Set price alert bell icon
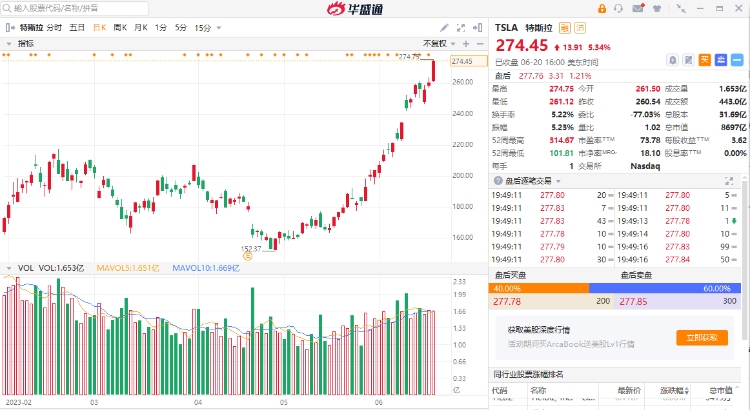Screen dimensions: 750x410 coord(673,60)
